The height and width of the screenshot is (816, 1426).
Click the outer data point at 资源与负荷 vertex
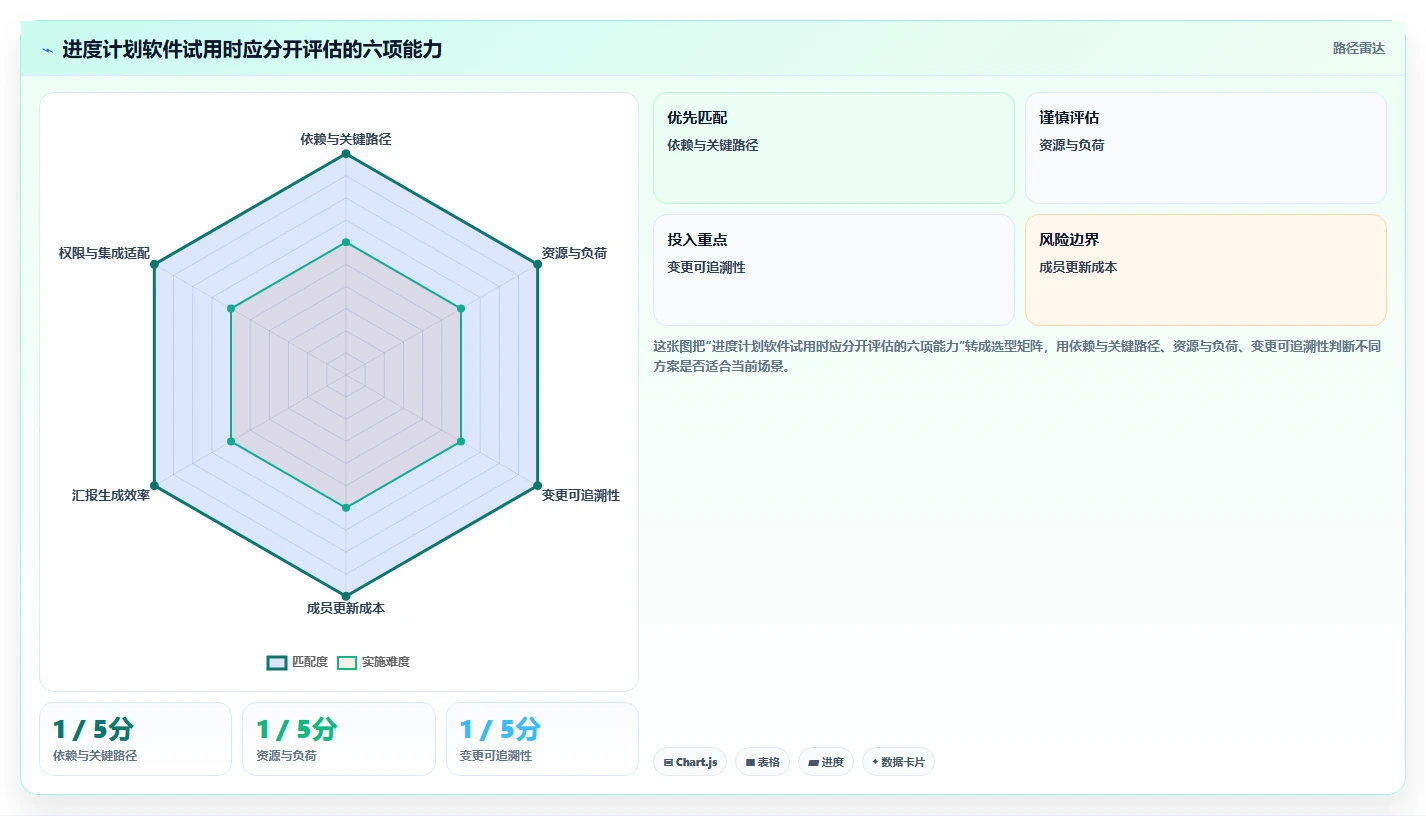coord(537,264)
